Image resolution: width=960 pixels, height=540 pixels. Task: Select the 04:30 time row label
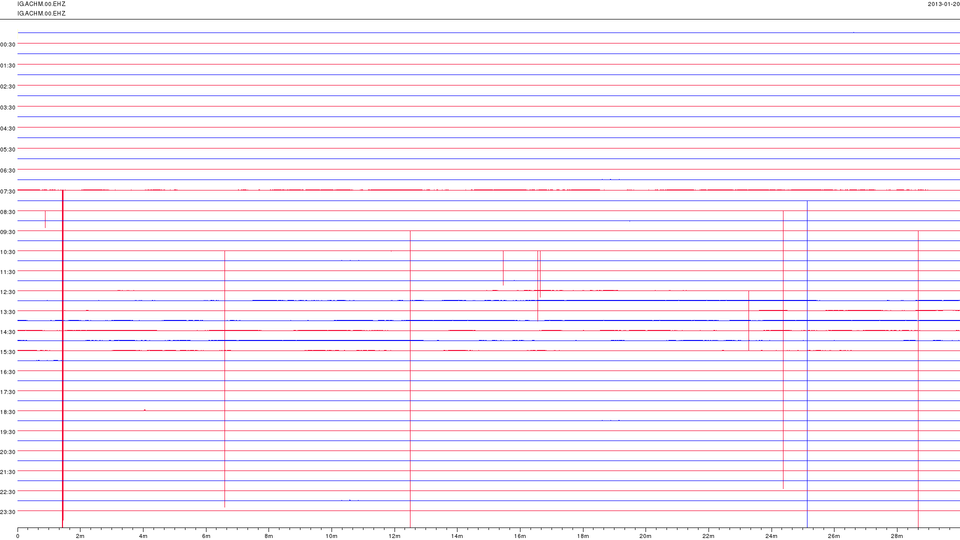click(8, 129)
